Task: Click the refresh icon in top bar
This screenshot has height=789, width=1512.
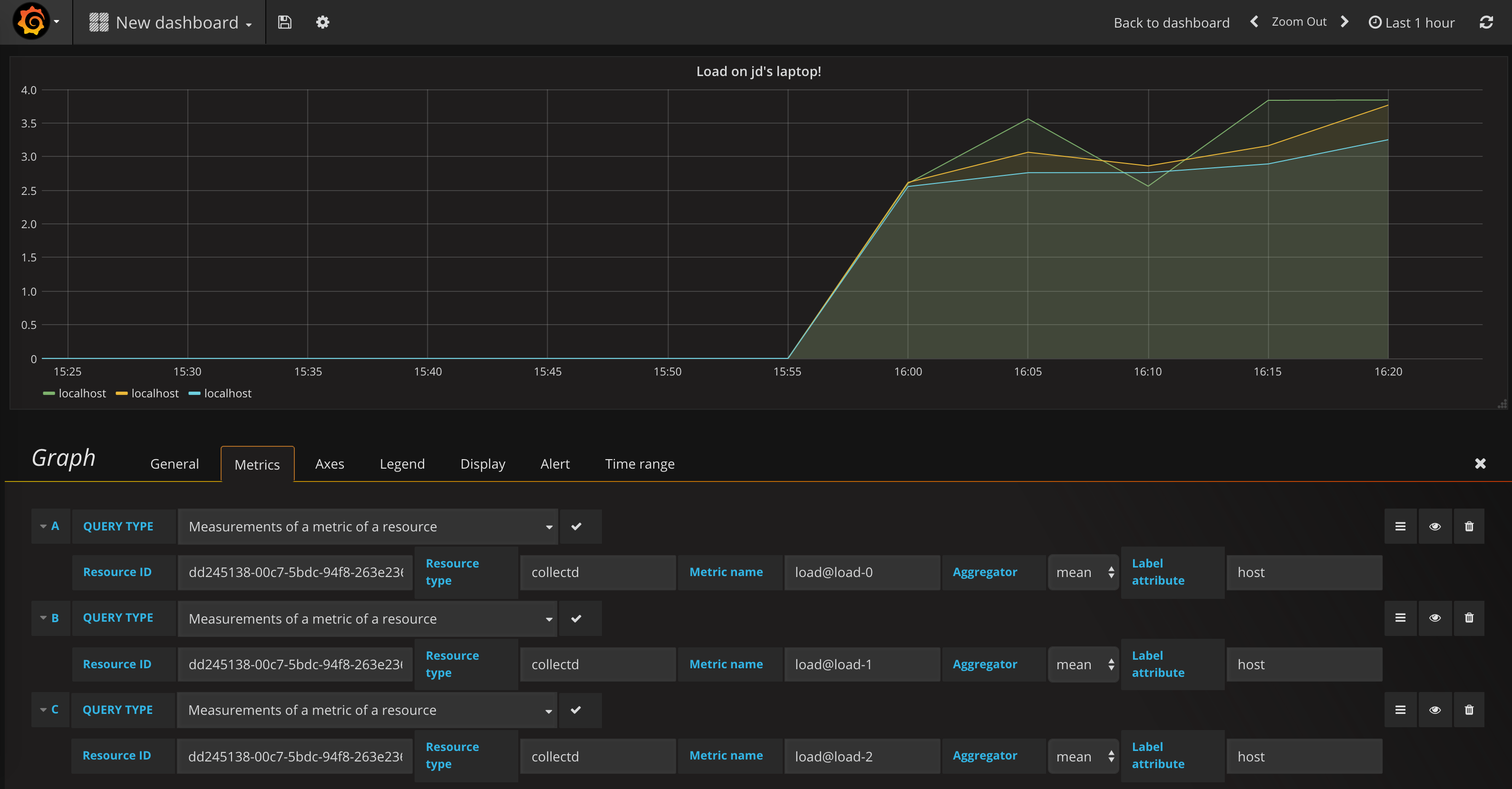Action: (1485, 22)
